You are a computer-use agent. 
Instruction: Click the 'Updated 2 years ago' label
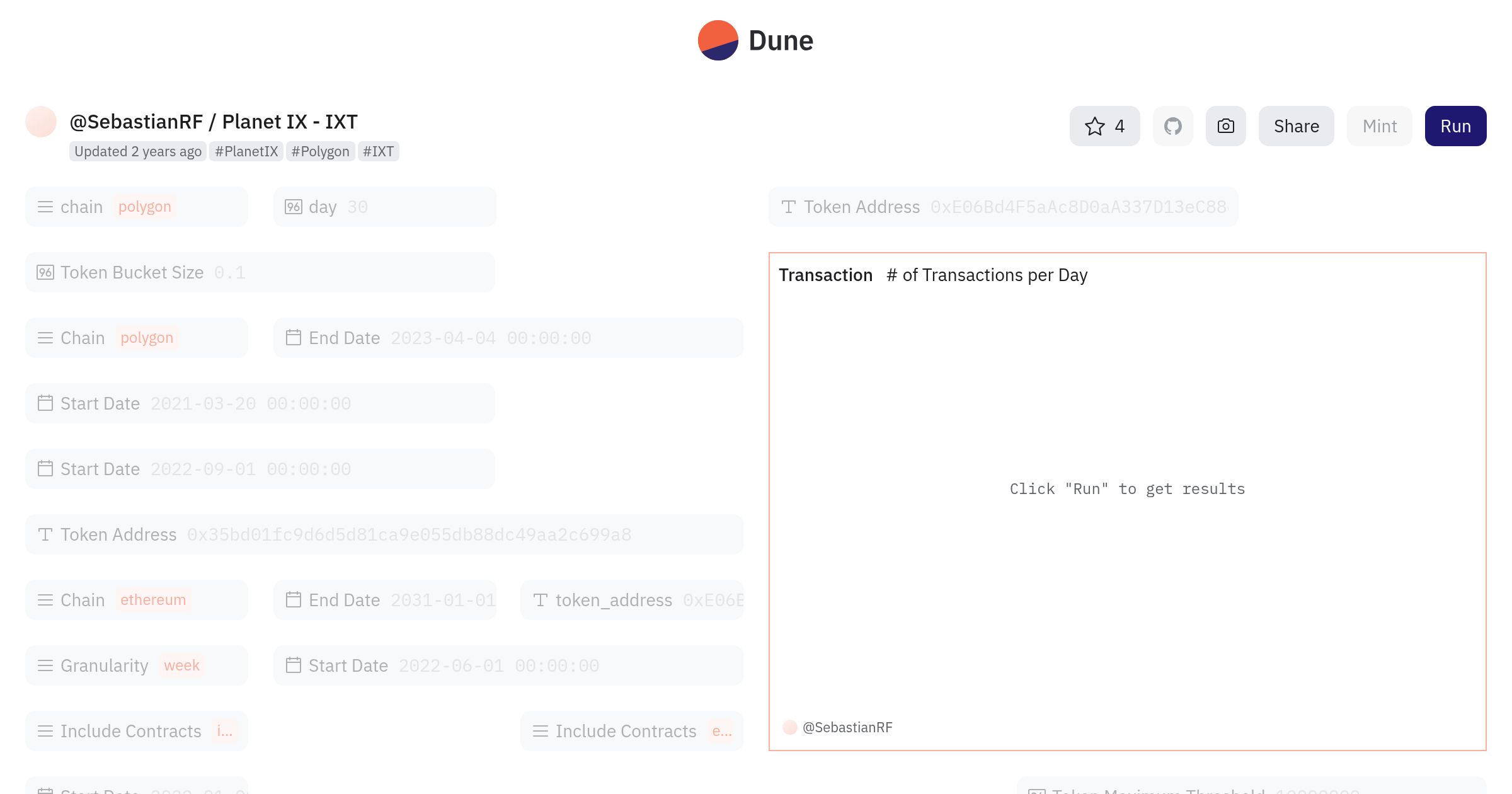coord(138,151)
